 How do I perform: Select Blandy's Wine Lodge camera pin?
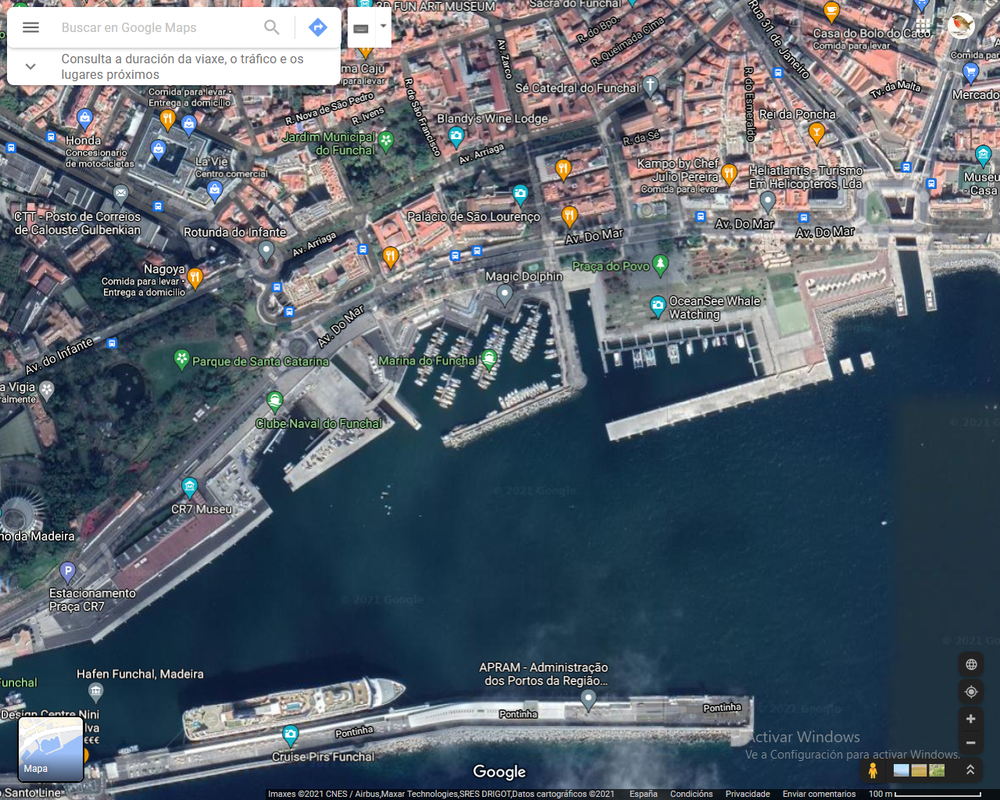click(x=455, y=137)
